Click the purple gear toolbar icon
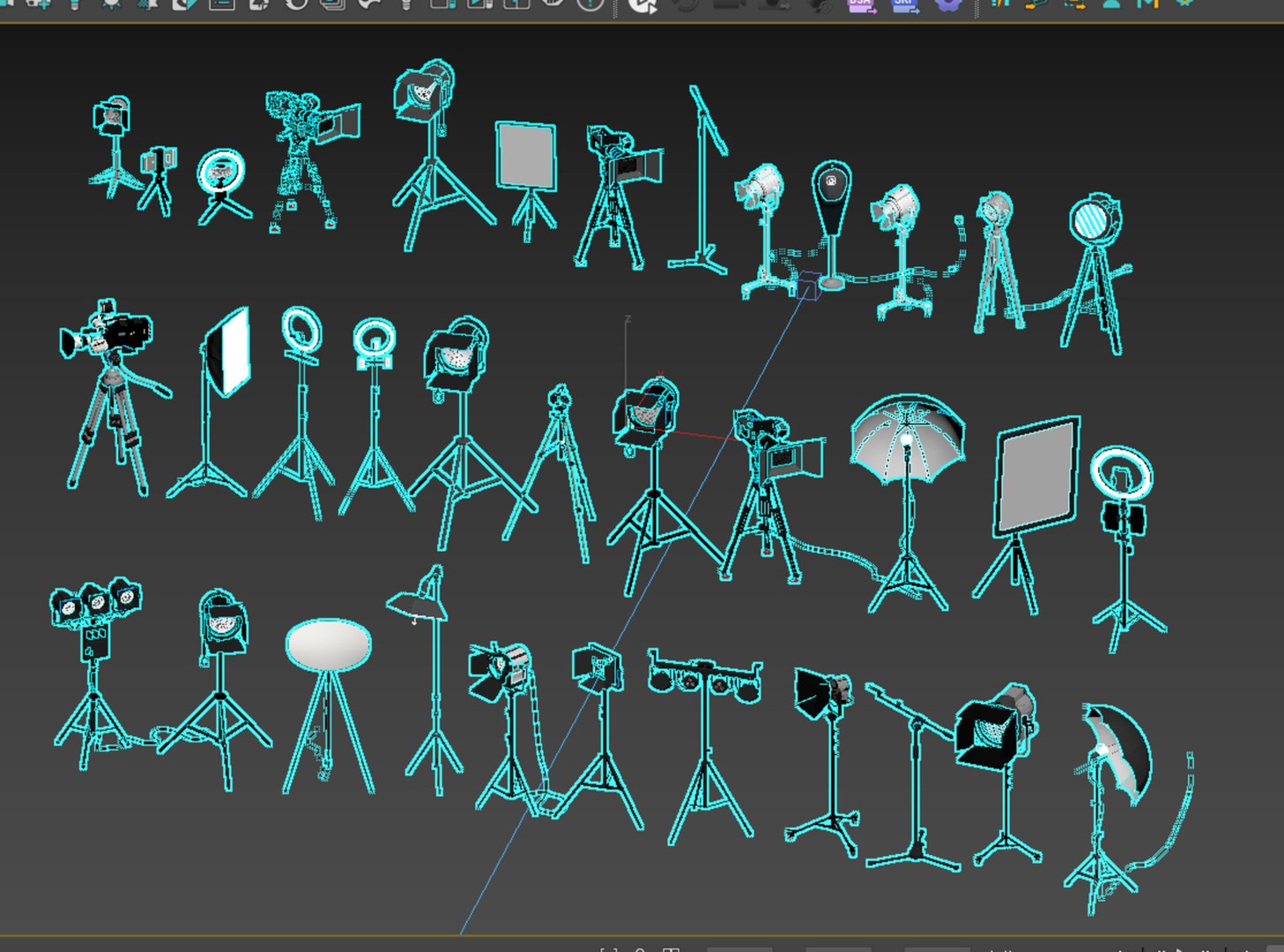 click(x=947, y=4)
